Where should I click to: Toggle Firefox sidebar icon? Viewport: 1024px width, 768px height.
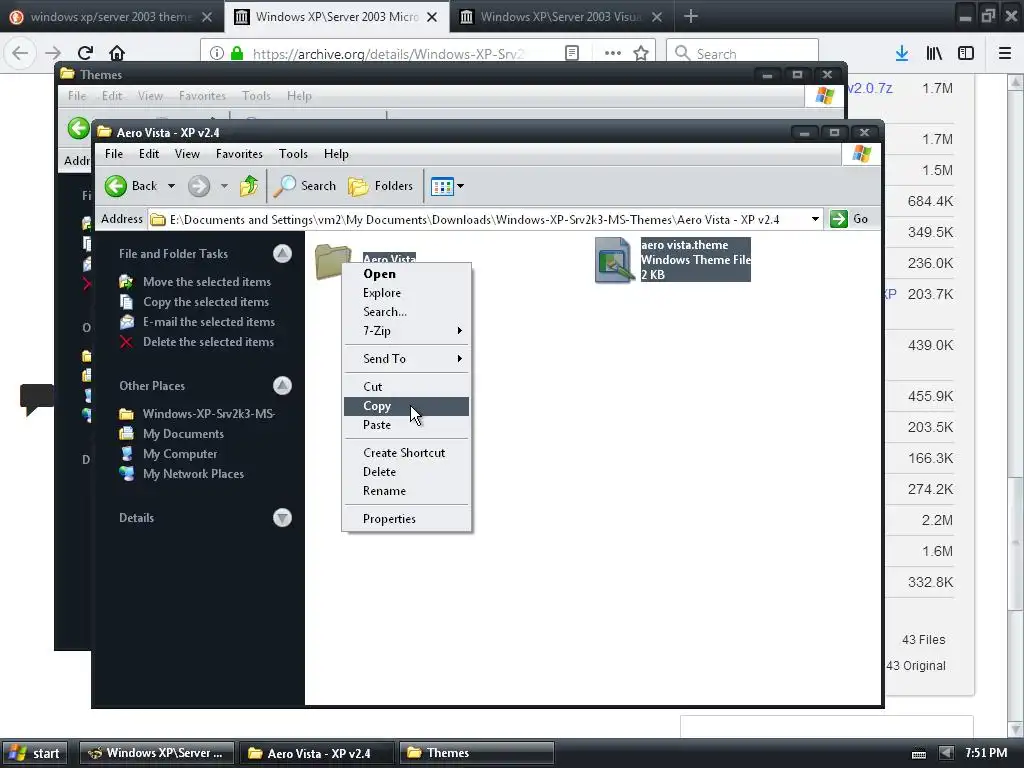coord(966,54)
